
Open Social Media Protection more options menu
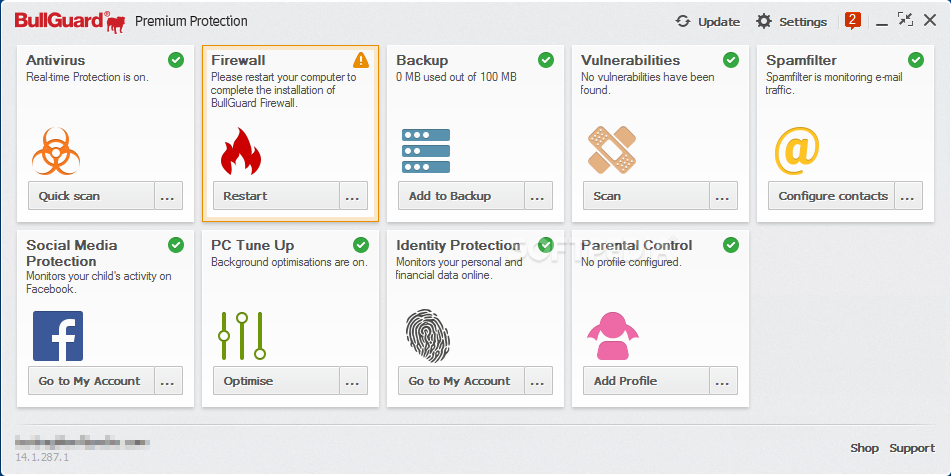[169, 380]
